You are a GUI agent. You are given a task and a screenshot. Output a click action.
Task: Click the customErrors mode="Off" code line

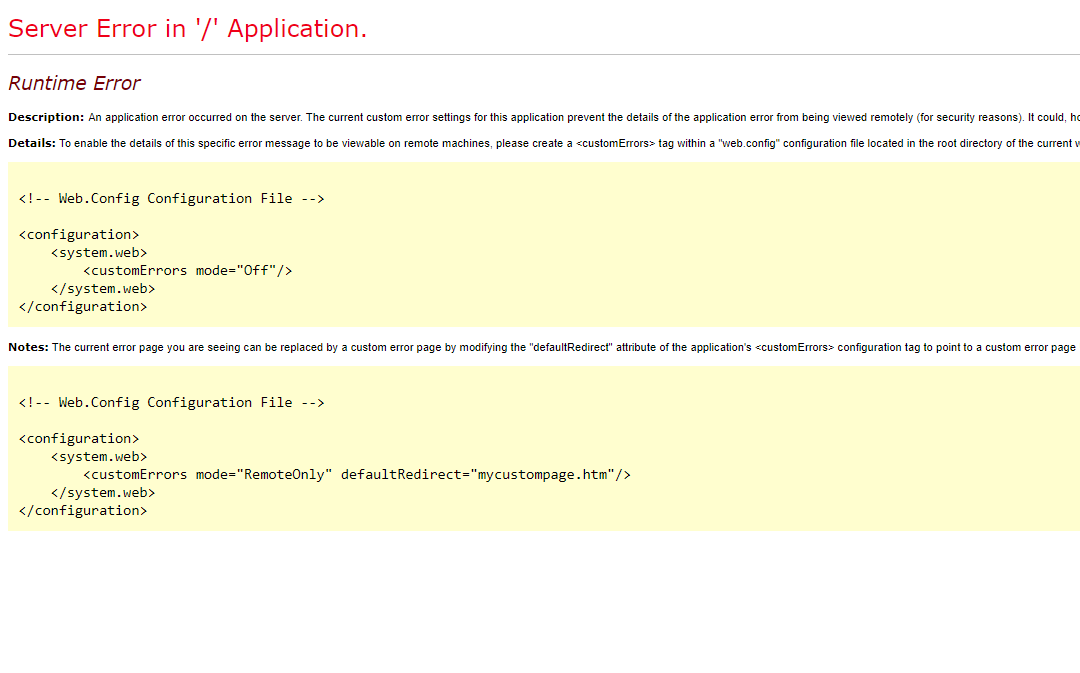(x=187, y=270)
